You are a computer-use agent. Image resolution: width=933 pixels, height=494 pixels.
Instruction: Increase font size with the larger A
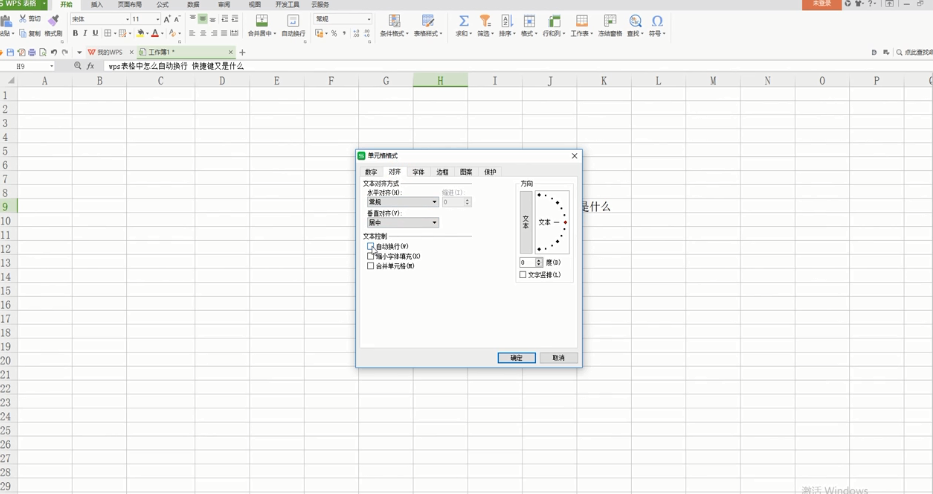[167, 19]
